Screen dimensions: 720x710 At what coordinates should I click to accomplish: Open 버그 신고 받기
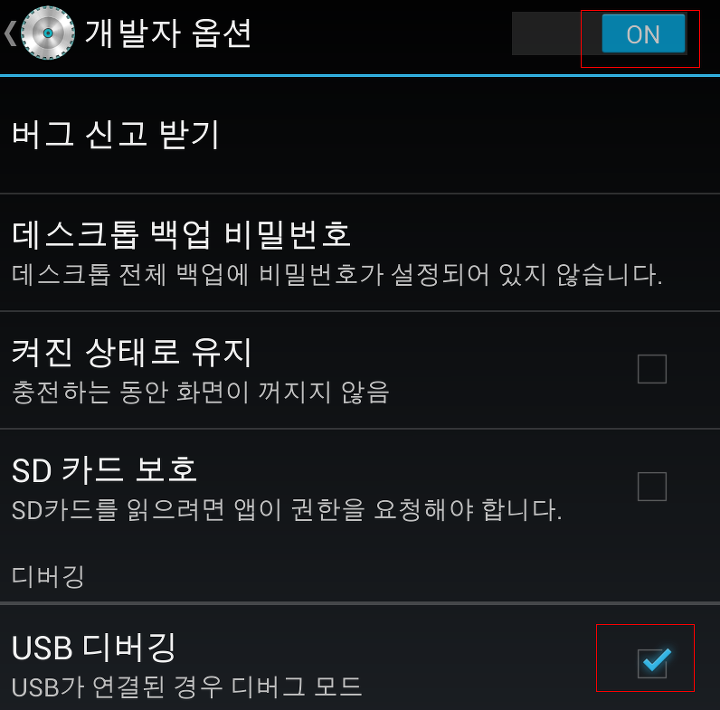360,135
